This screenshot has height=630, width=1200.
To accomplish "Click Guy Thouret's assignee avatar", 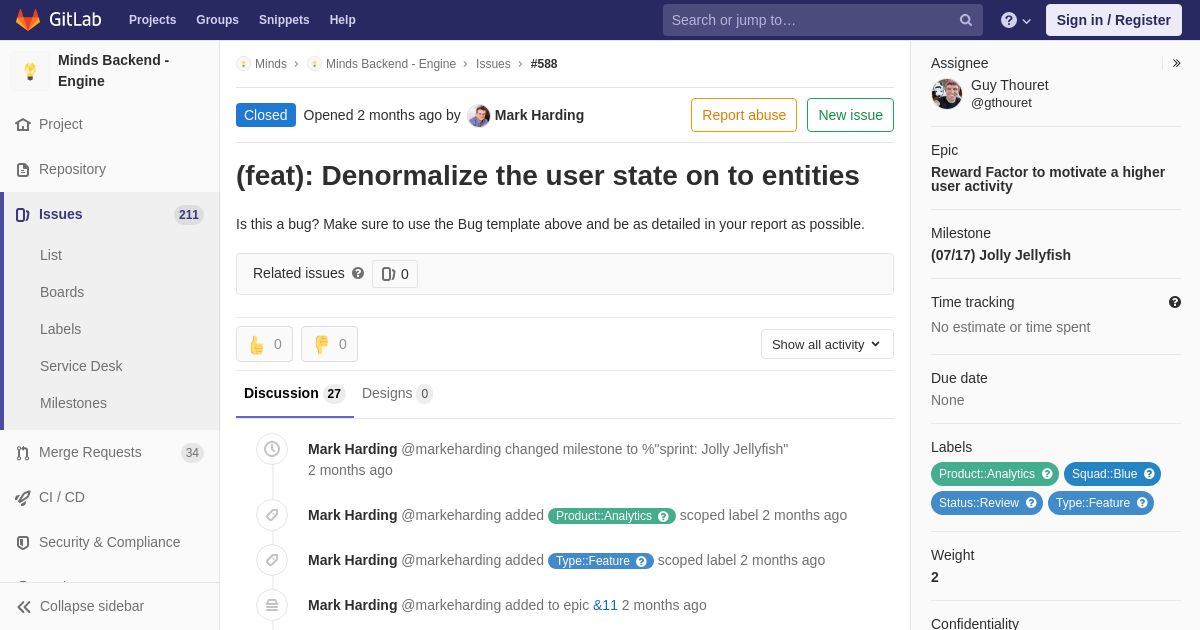I will (x=947, y=94).
